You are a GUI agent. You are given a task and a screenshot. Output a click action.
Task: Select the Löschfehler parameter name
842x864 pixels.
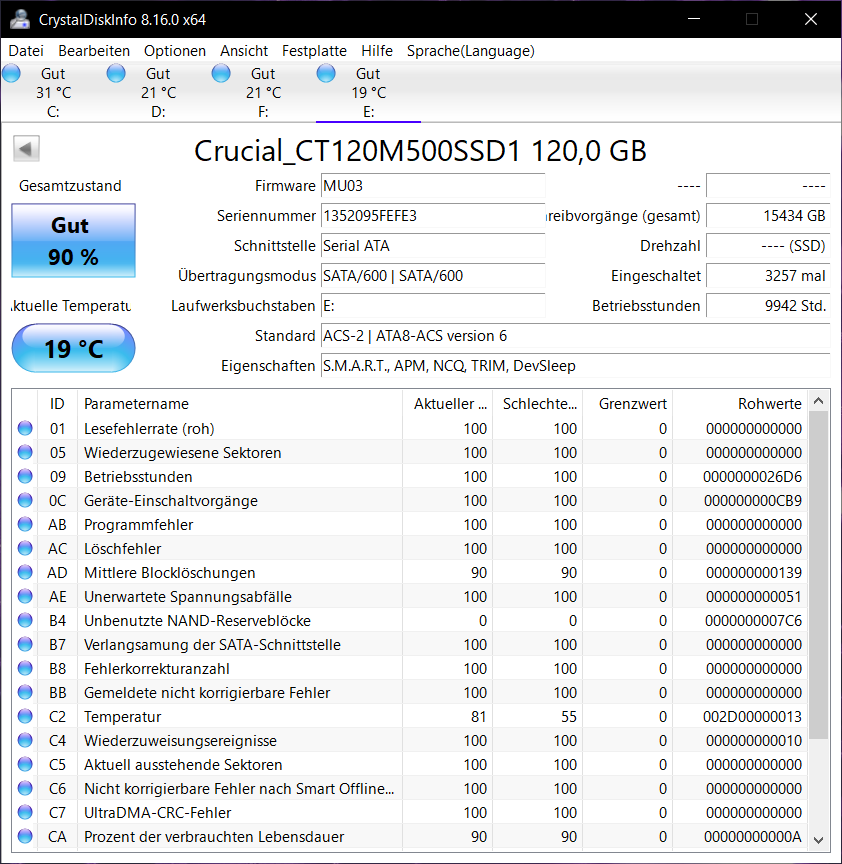[x=122, y=549]
